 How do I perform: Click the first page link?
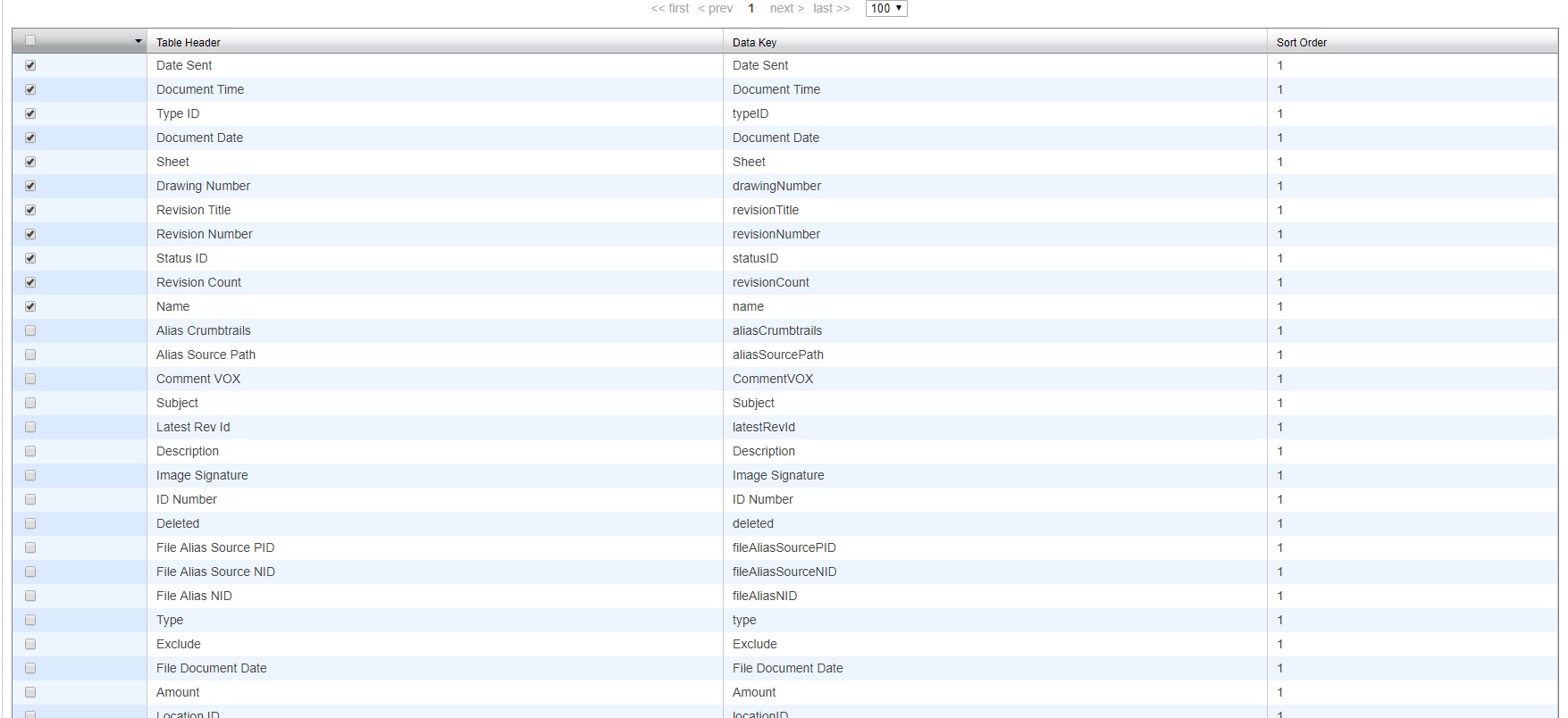point(670,8)
